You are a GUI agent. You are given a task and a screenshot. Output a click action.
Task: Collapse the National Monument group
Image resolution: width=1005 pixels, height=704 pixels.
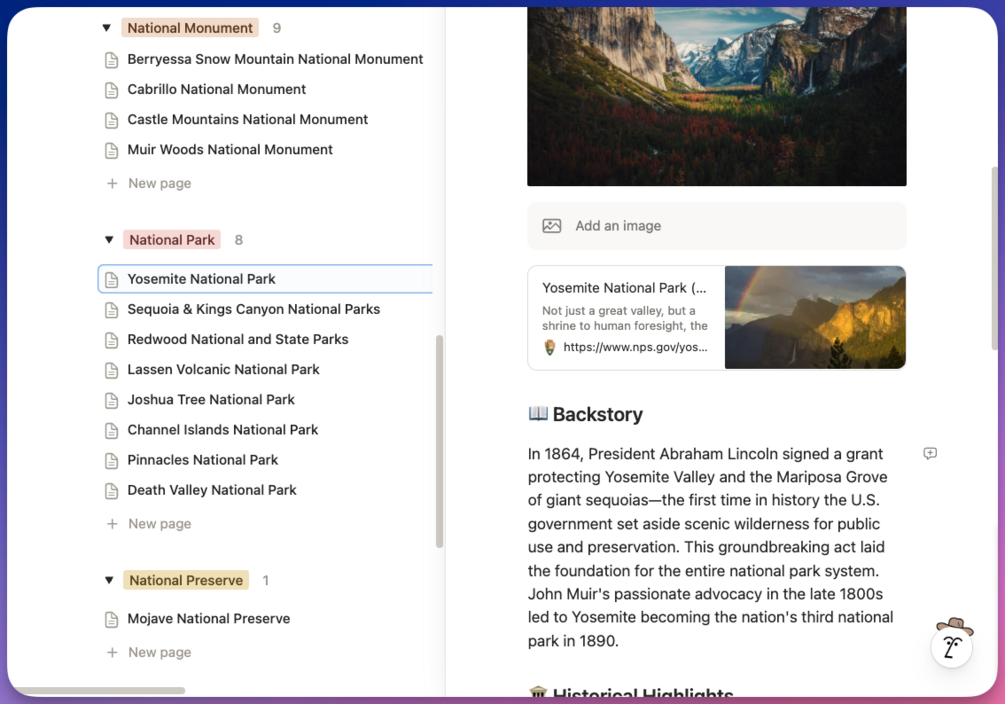coord(106,28)
